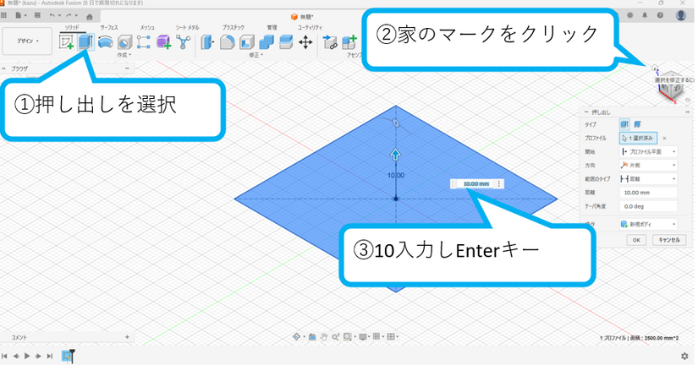This screenshot has height=365, width=698.
Task: Open the display settings dropdown in navigation bar
Action: pos(365,337)
